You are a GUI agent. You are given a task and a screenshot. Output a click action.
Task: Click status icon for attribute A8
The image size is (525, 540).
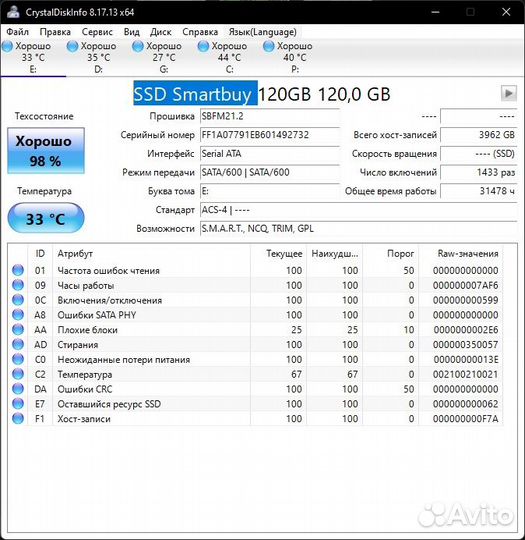point(18,315)
